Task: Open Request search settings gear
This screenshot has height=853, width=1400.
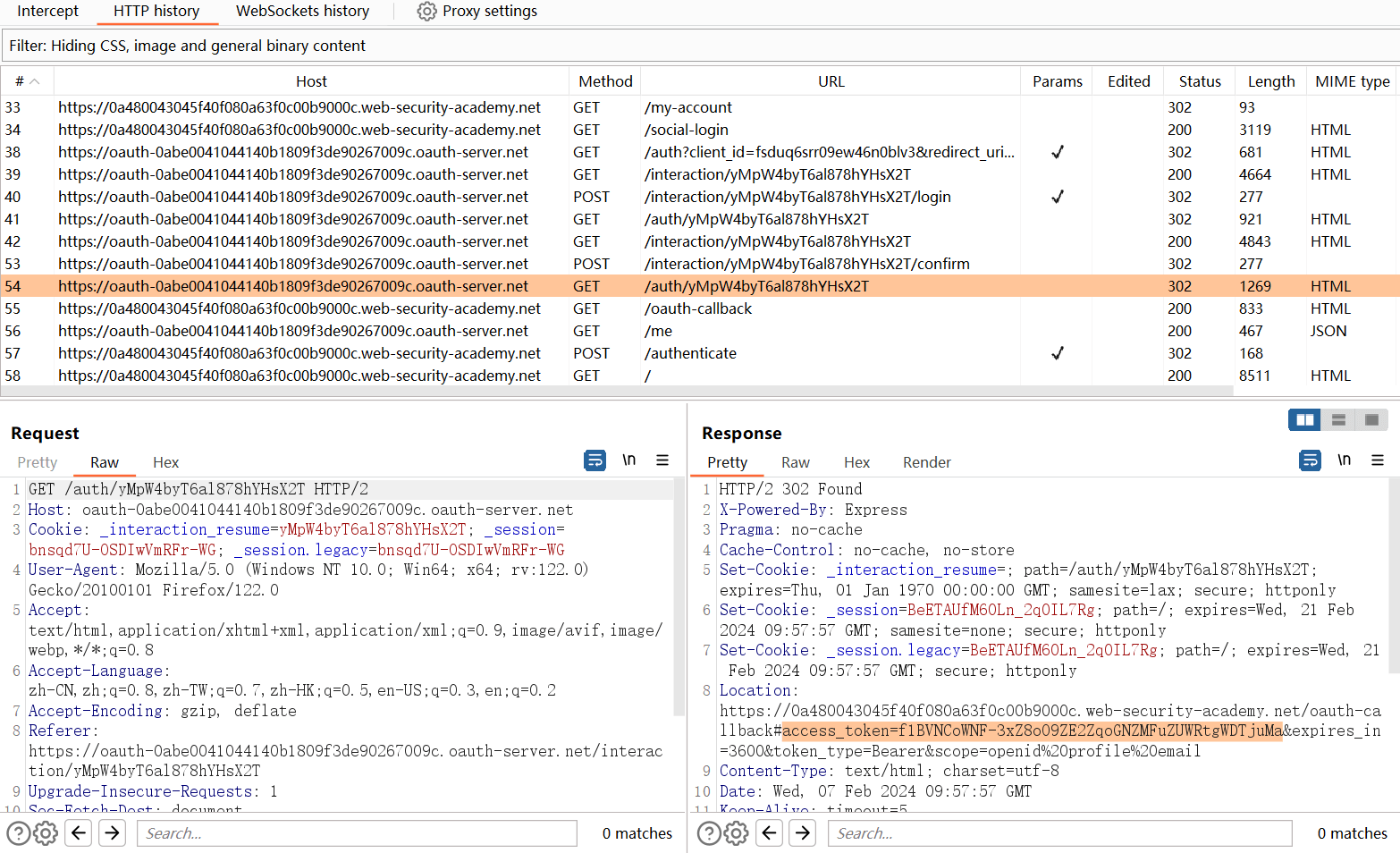Action: pos(46,833)
